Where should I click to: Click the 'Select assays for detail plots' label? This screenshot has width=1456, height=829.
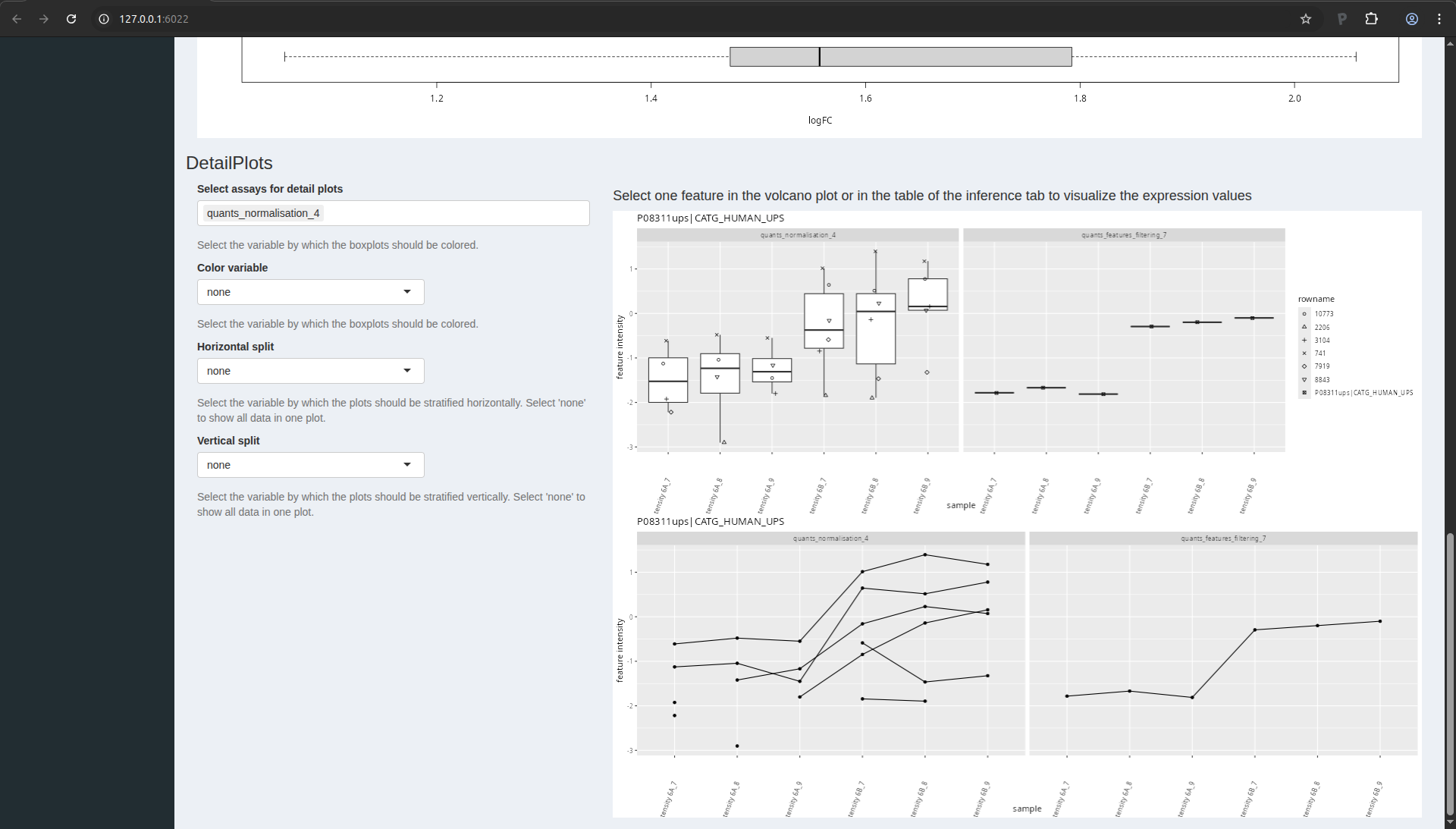[x=270, y=189]
